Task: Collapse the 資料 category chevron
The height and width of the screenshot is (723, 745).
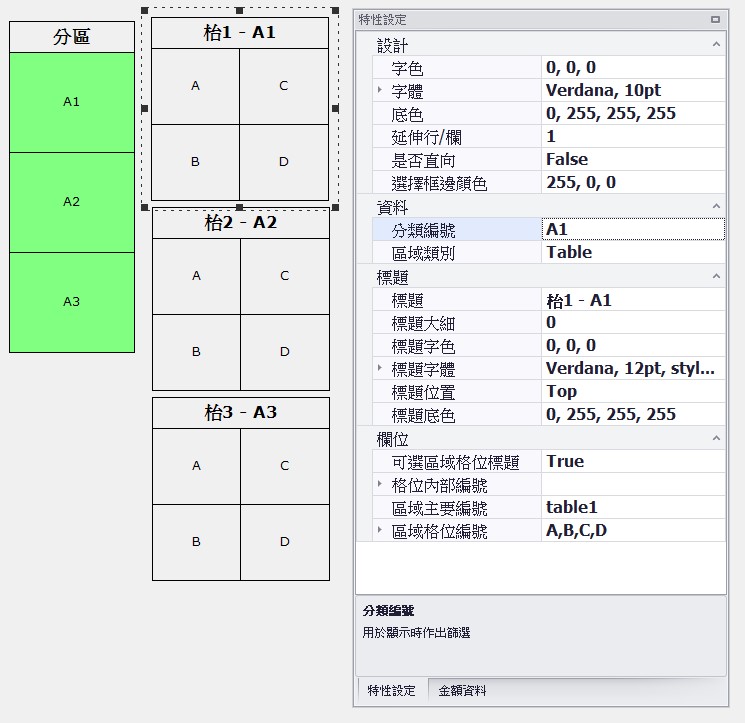Action: pyautogui.click(x=716, y=206)
